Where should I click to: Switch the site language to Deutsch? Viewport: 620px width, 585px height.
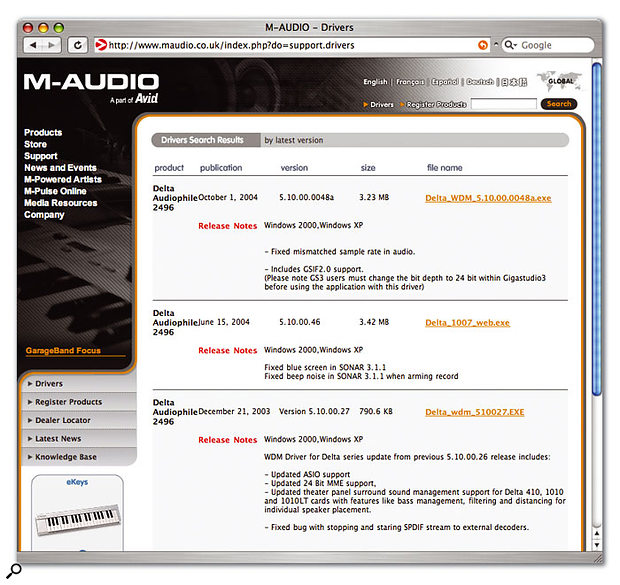pyautogui.click(x=480, y=82)
